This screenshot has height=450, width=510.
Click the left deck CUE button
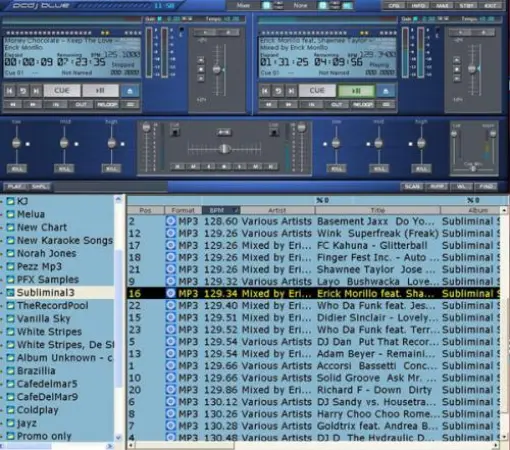[x=62, y=91]
